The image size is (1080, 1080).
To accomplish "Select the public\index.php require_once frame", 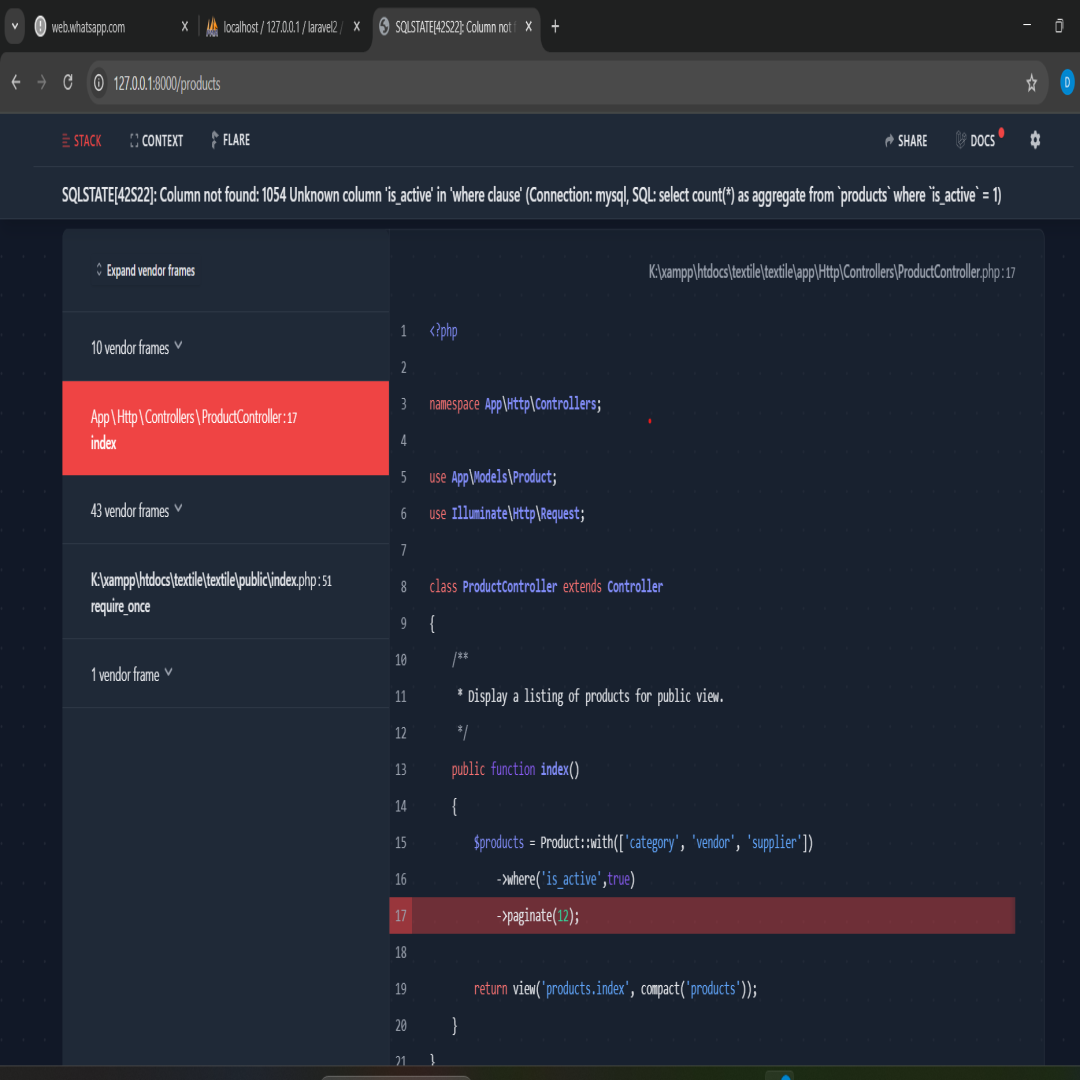I will 211,593.
